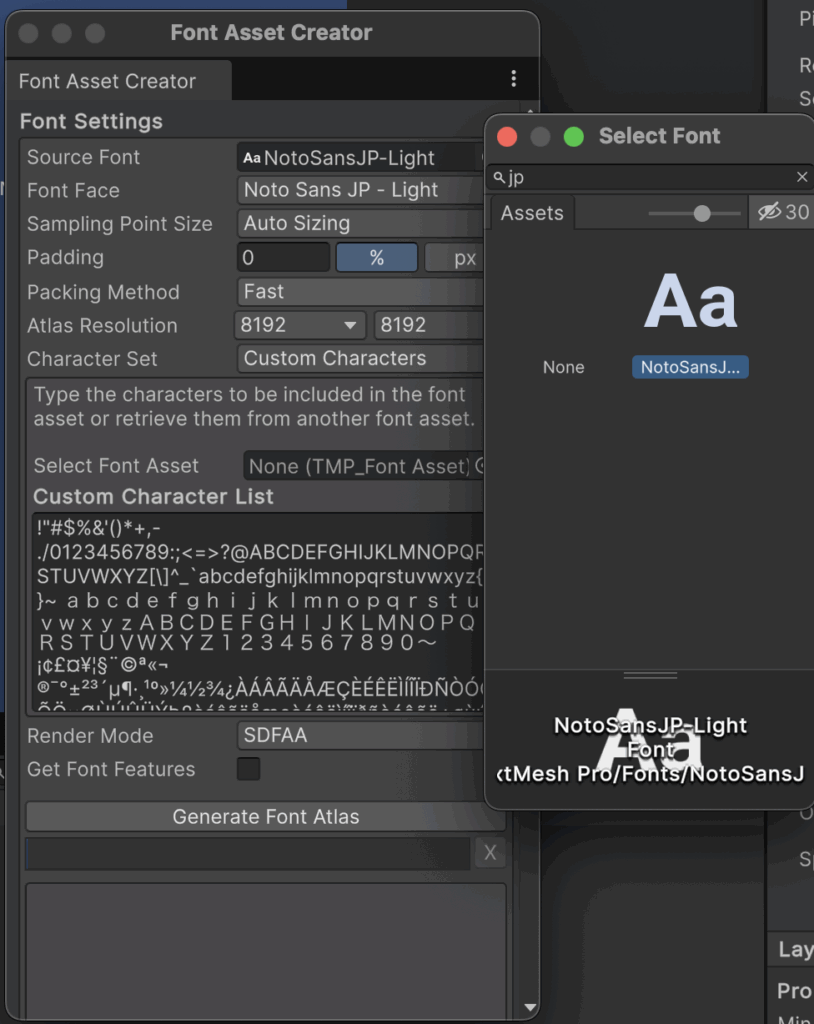Select the Assets tab in Select Font
The height and width of the screenshot is (1024, 814).
pyautogui.click(x=532, y=213)
